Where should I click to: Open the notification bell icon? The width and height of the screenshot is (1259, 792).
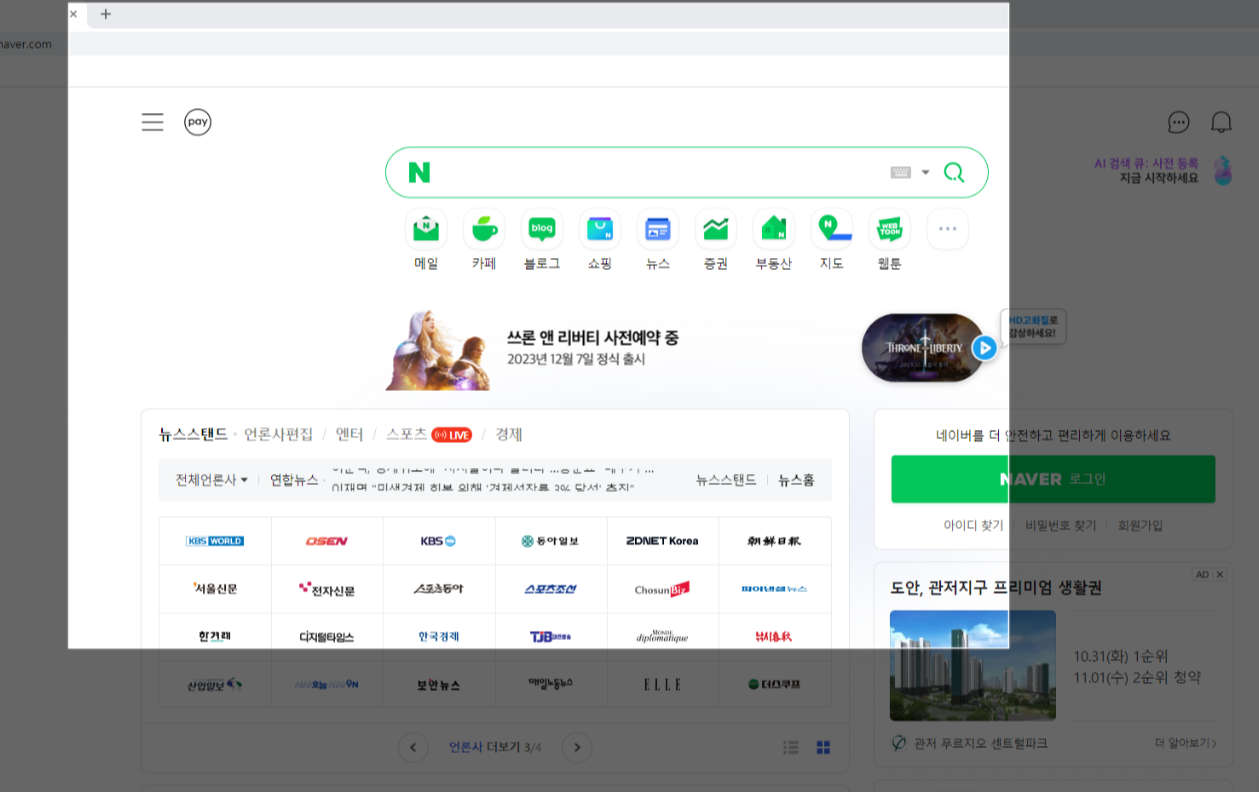click(x=1221, y=122)
